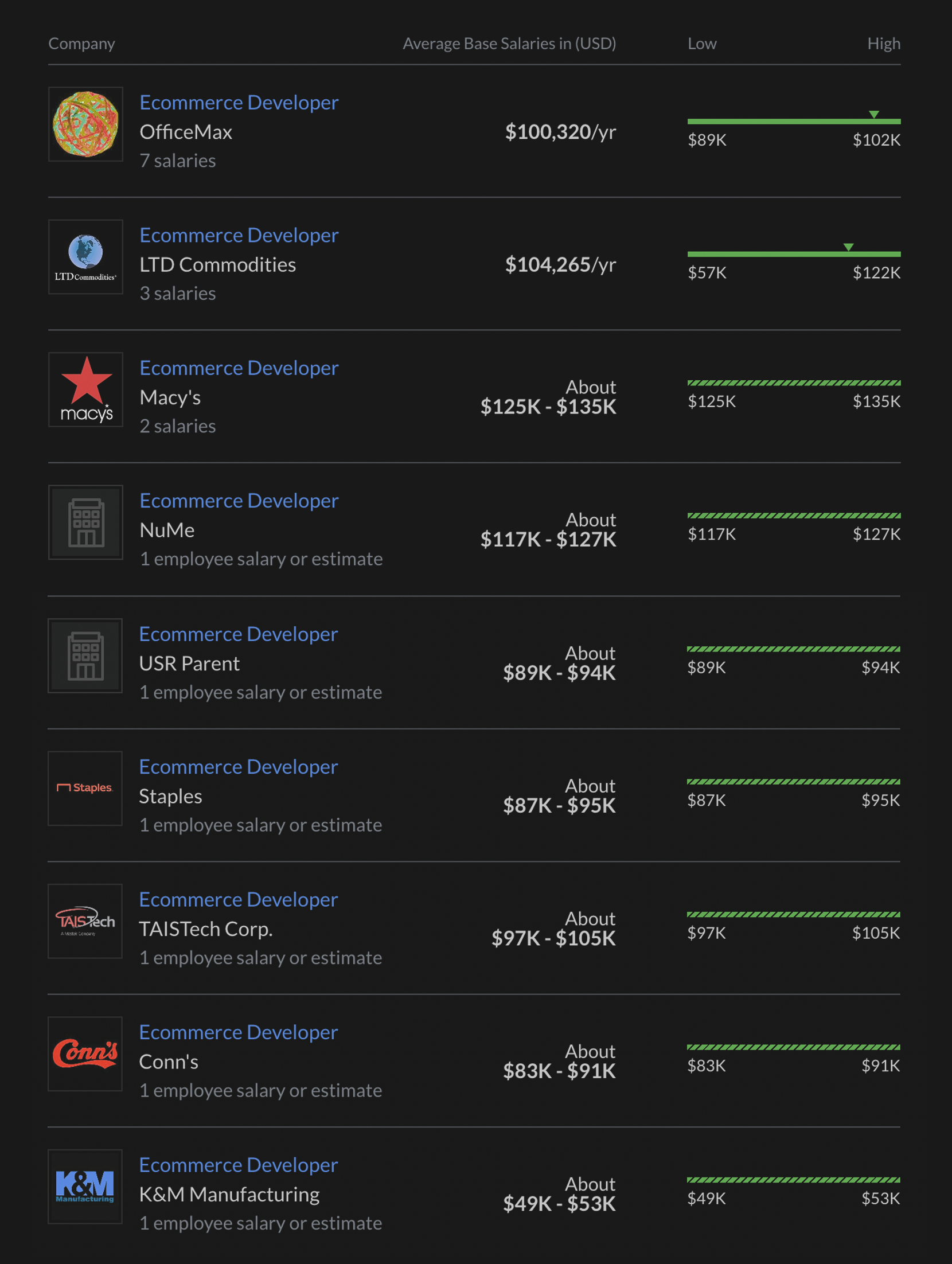Click the K&M Manufacturing logo
This screenshot has width=952, height=1264.
click(x=85, y=1187)
